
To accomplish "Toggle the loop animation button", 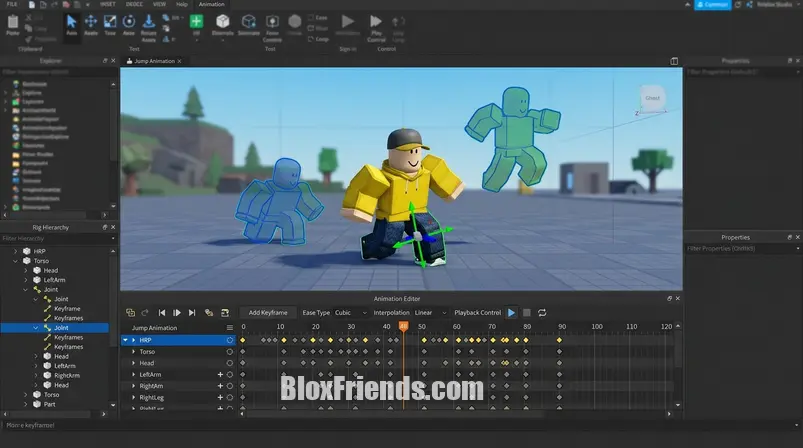I will [542, 313].
